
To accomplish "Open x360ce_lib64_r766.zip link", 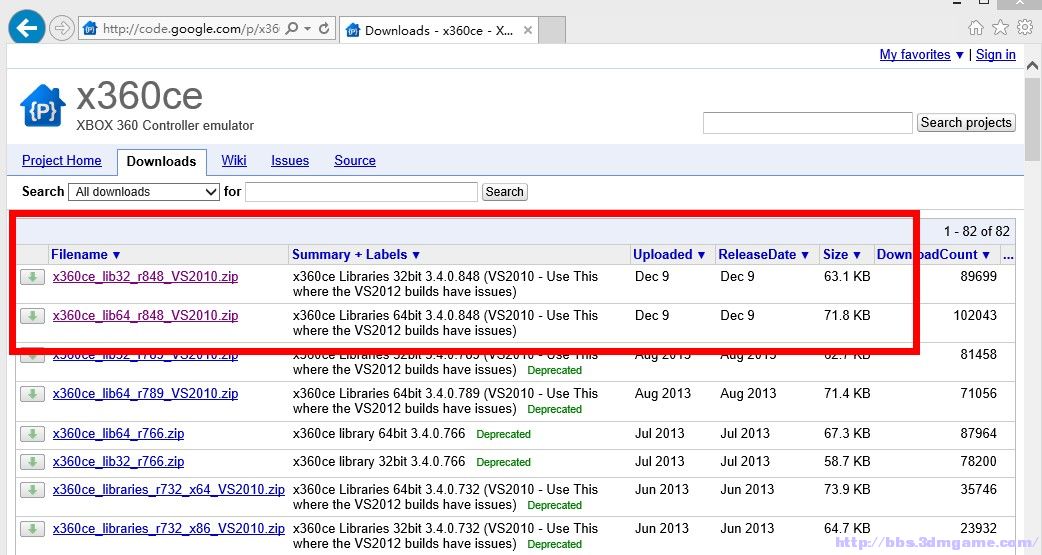I will pyautogui.click(x=118, y=433).
